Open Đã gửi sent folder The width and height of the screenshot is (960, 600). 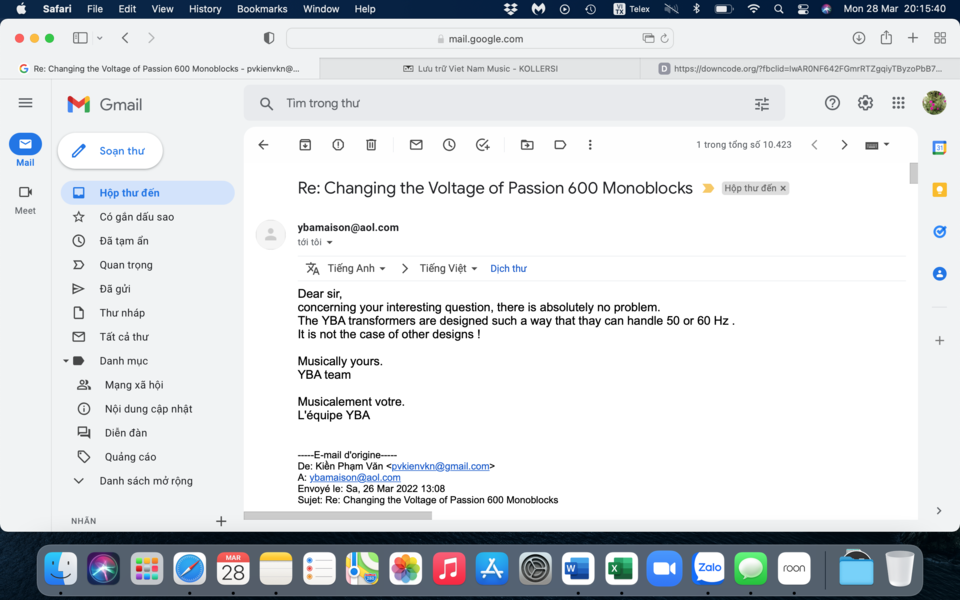coord(148,288)
